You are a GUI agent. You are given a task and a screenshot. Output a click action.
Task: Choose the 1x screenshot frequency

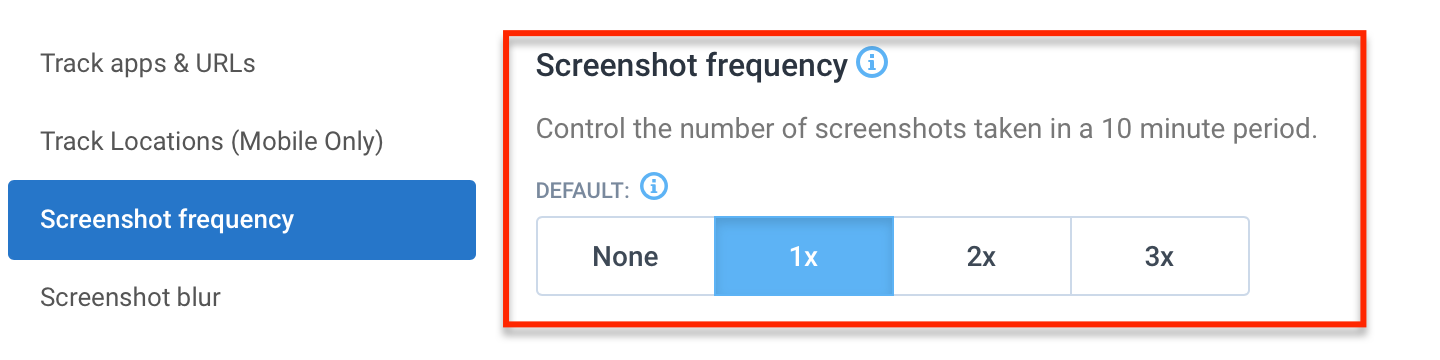(804, 257)
